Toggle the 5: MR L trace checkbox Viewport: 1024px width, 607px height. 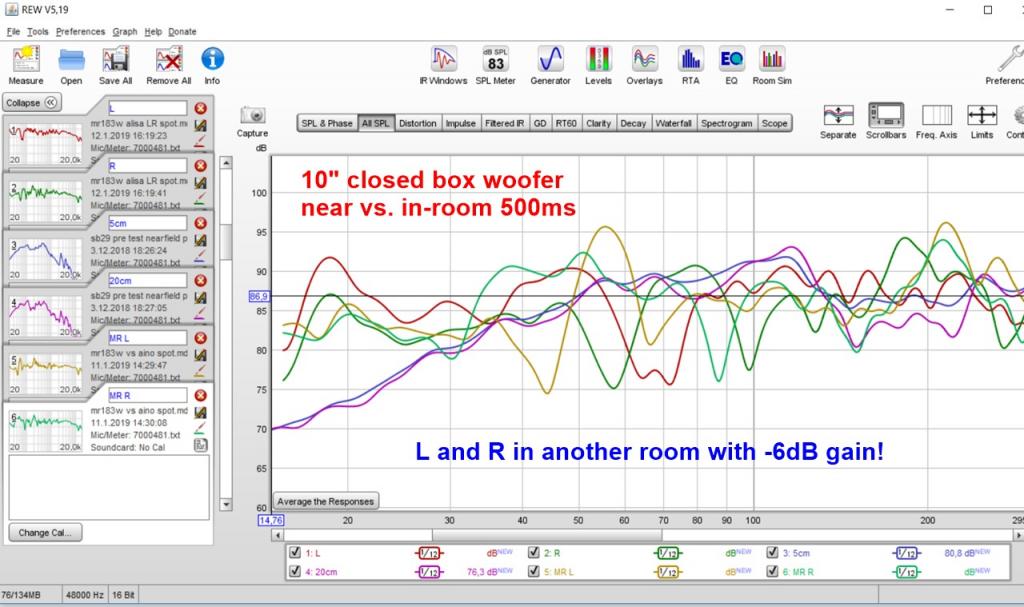[x=534, y=572]
